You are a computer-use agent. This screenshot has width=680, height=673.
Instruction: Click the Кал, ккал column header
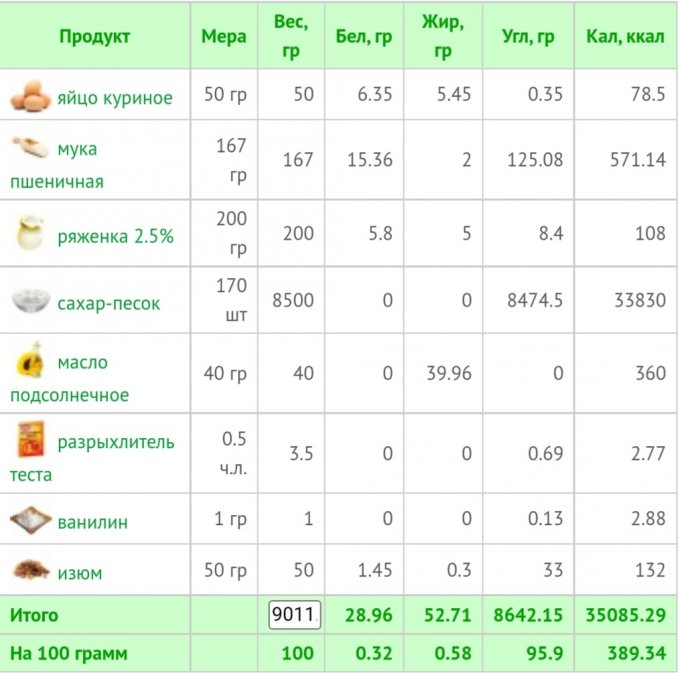point(624,37)
